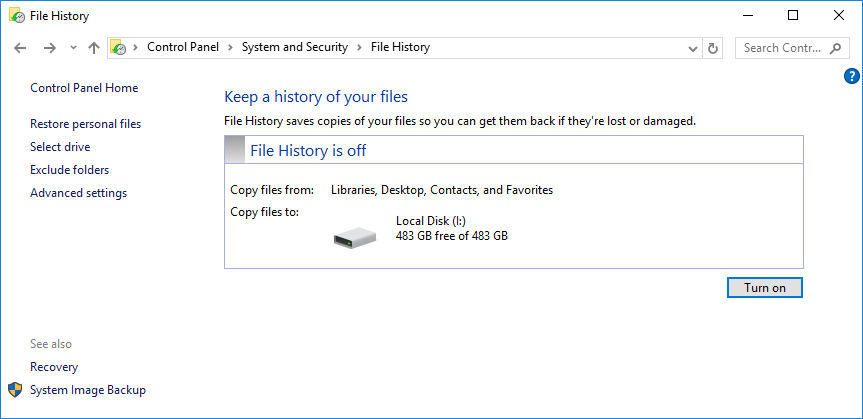Click the Forward navigation arrow
The width and height of the screenshot is (863, 419).
50,48
